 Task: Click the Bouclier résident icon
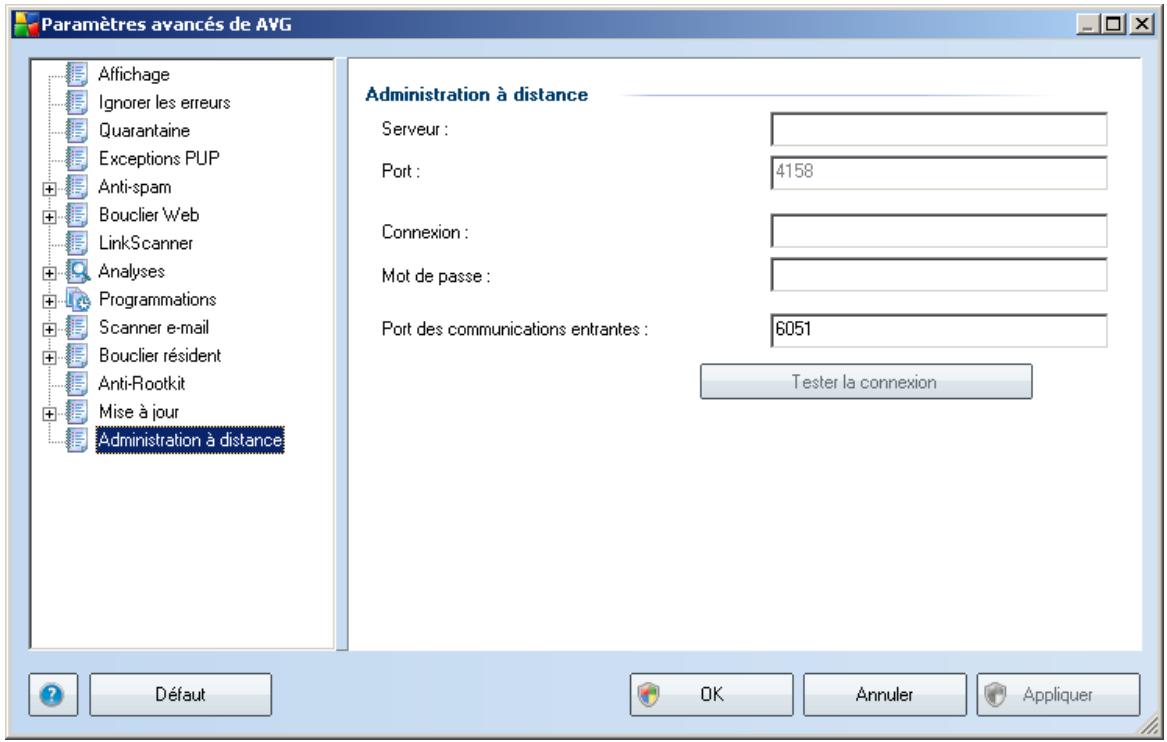[x=76, y=356]
